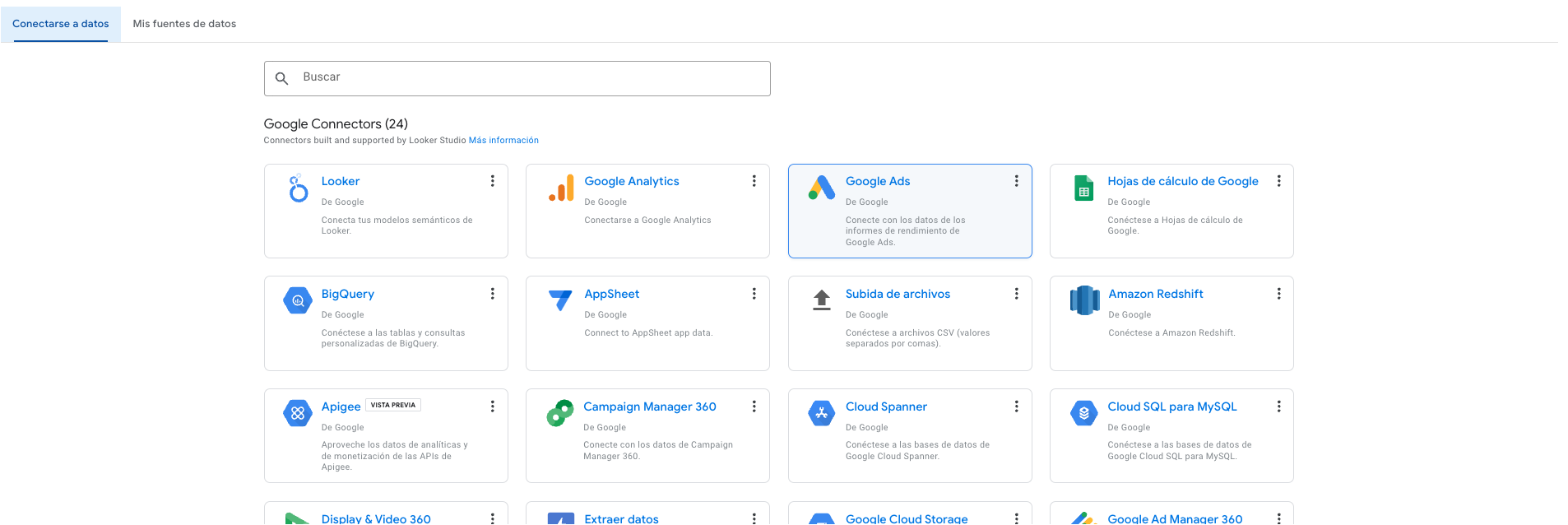The height and width of the screenshot is (525, 1568).
Task: Click the file upload arrow icon
Action: [822, 300]
